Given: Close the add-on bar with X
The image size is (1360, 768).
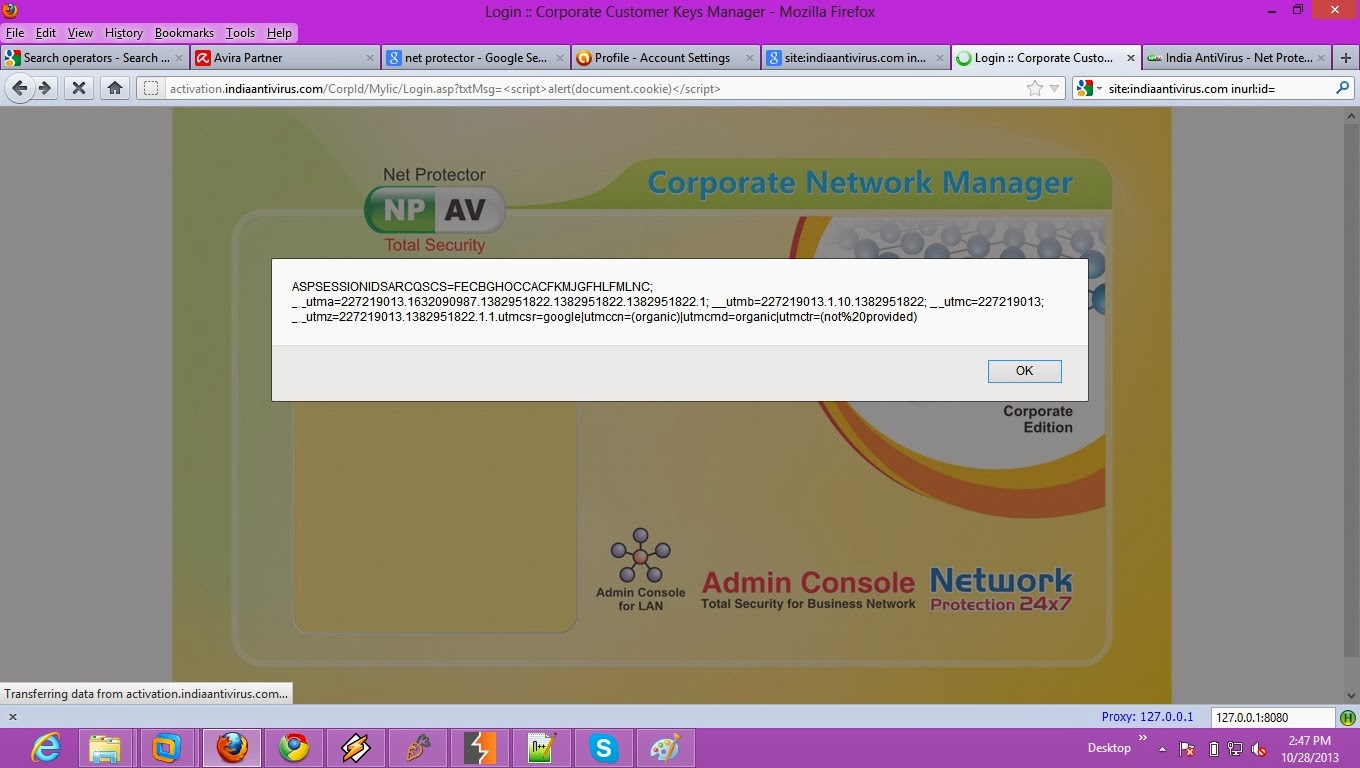Looking at the screenshot, I should point(12,717).
